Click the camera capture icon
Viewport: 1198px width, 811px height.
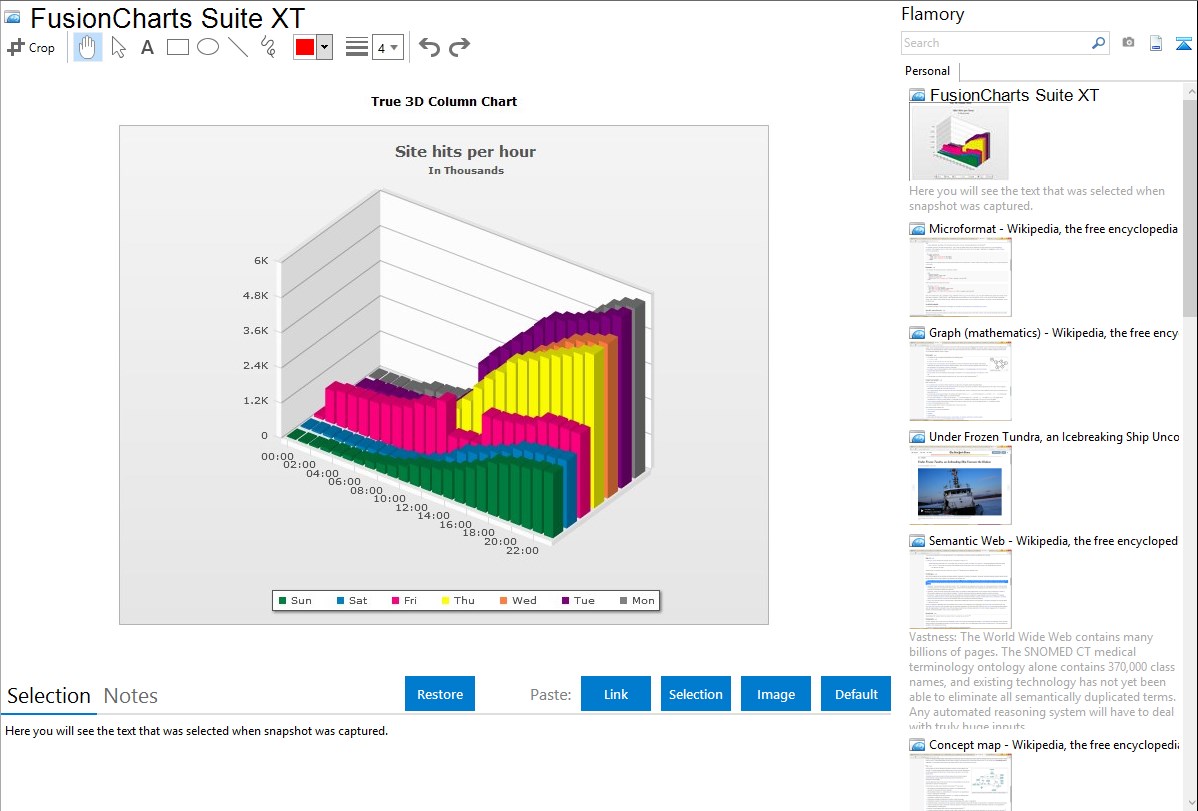coord(1128,43)
